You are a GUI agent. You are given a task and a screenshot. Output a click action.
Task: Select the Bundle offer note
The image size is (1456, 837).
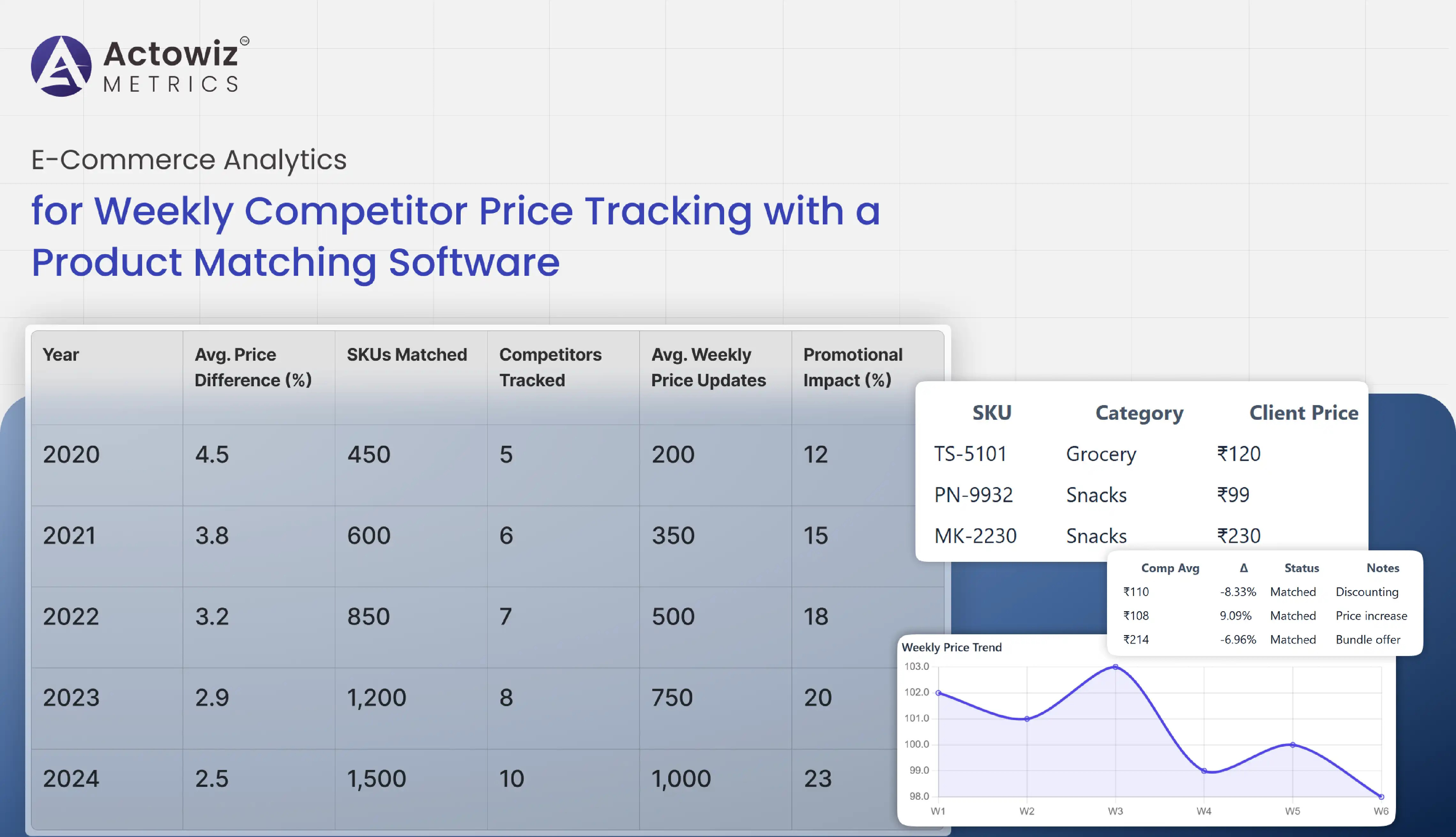[x=1368, y=639]
